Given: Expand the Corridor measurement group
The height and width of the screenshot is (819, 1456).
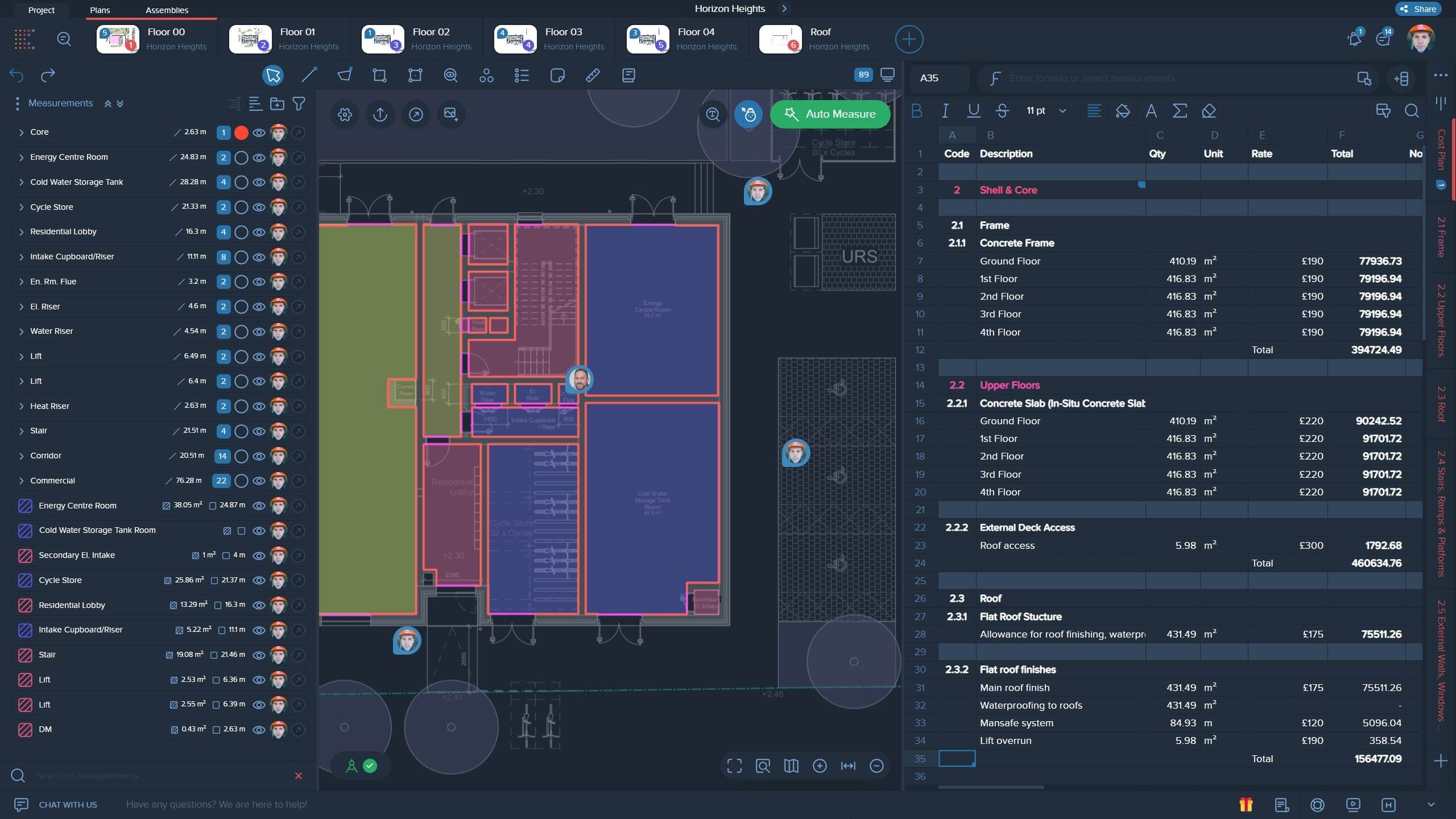Looking at the screenshot, I should point(21,456).
